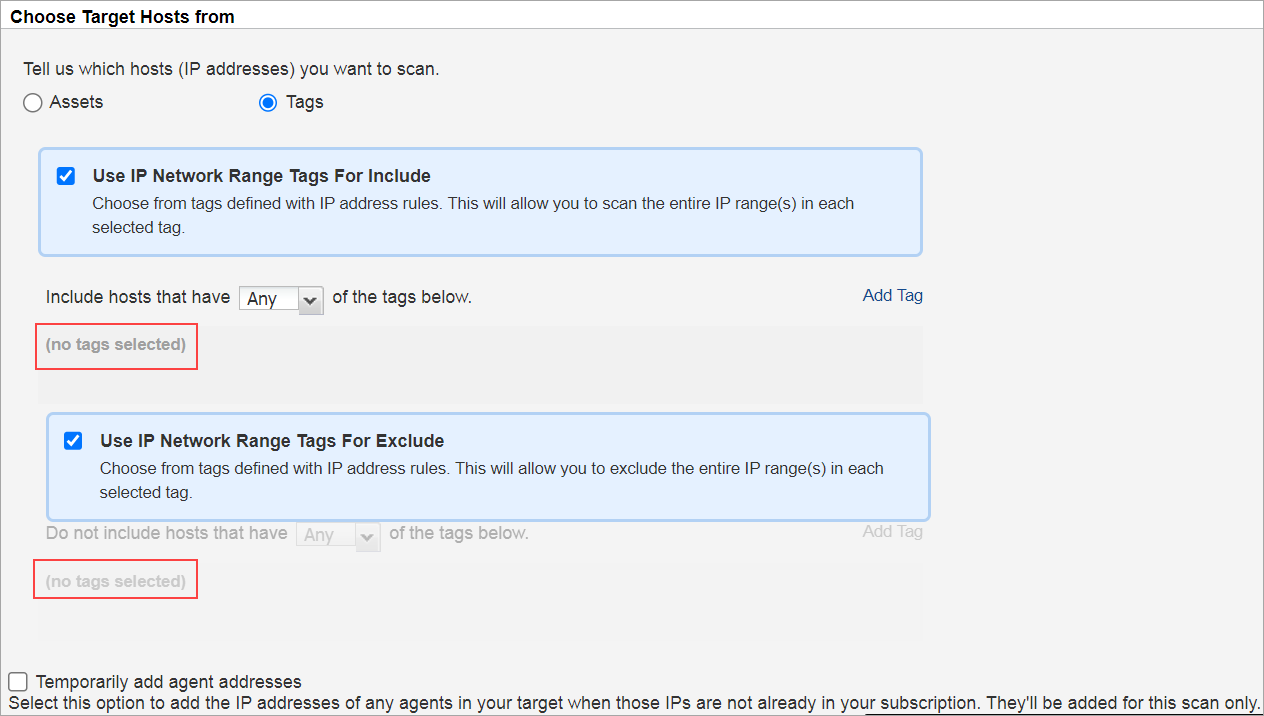Disable Use IP Network Range Tags For Exclude
This screenshot has width=1264, height=716.
tap(73, 440)
